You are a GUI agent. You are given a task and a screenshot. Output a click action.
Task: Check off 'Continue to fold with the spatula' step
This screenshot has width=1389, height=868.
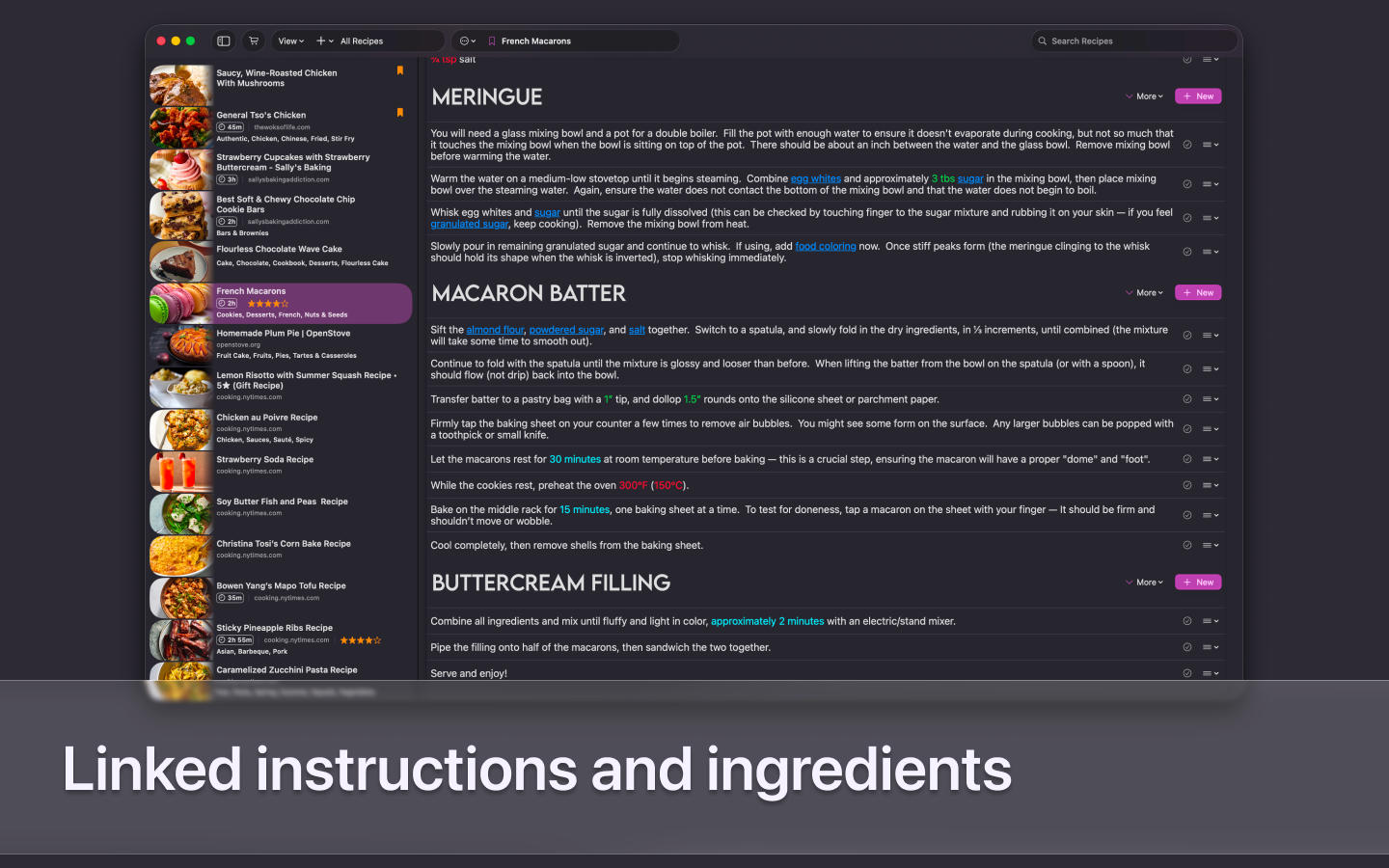tap(1187, 369)
